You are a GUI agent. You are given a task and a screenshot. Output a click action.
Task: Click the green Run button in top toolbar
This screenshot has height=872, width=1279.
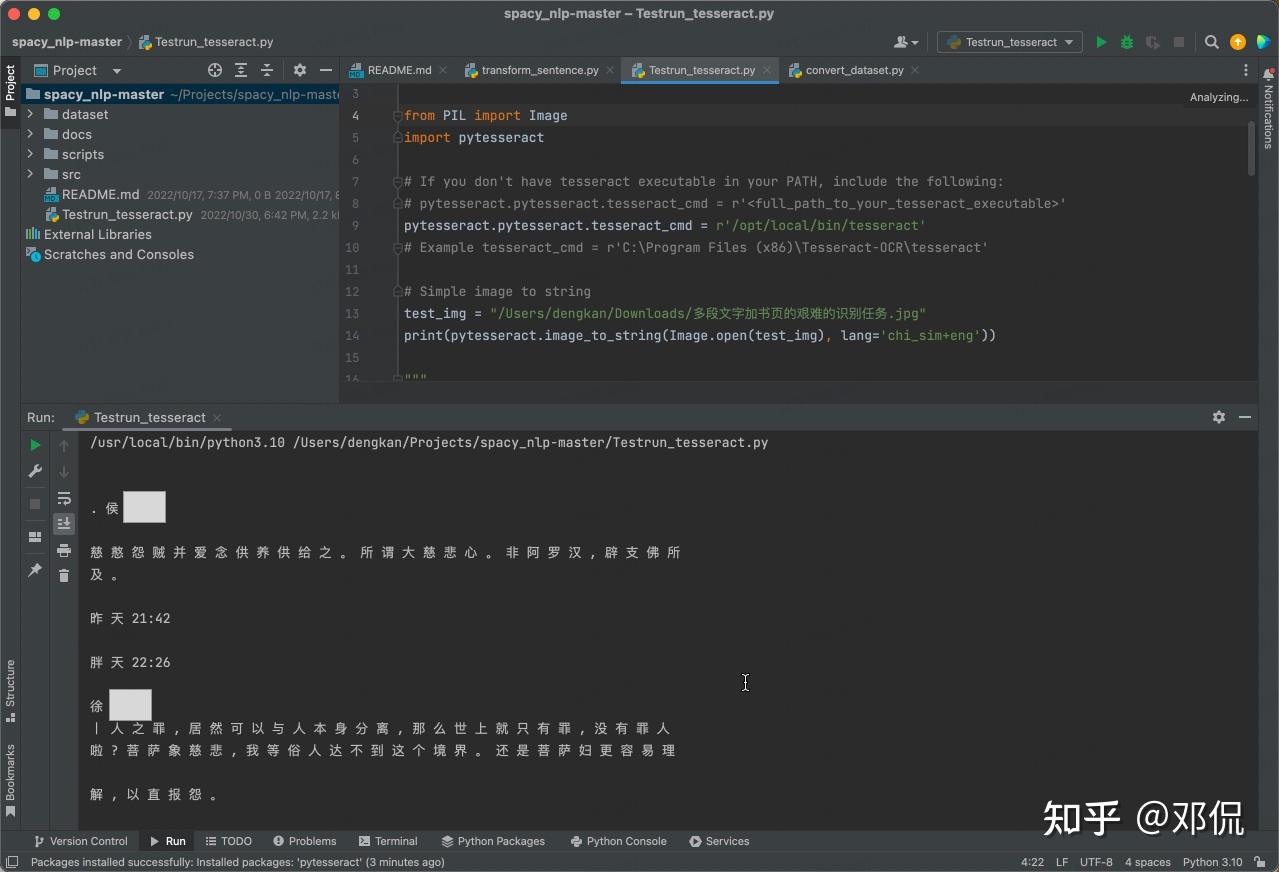1101,42
